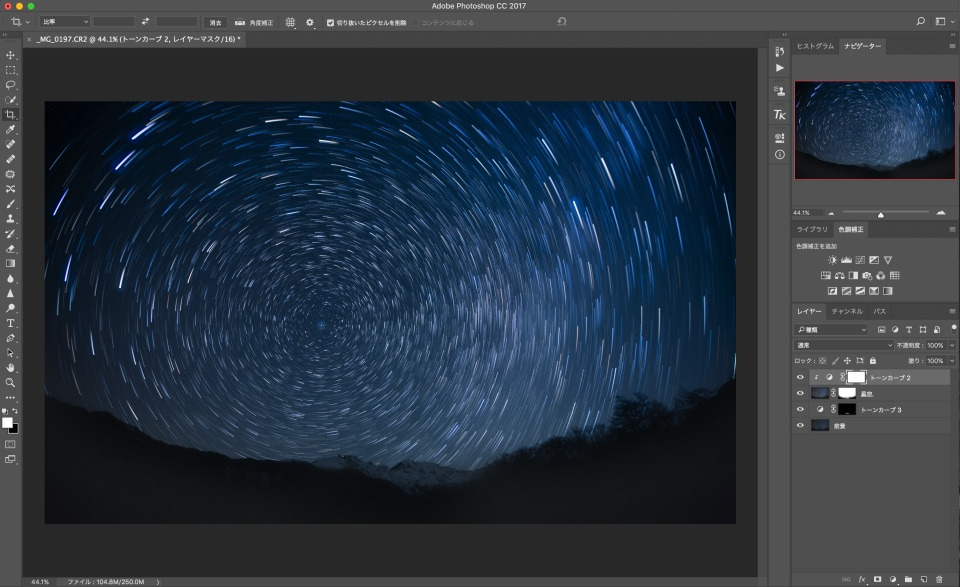Reset the crop with the undo arrow
The image size is (960, 587).
coord(561,21)
